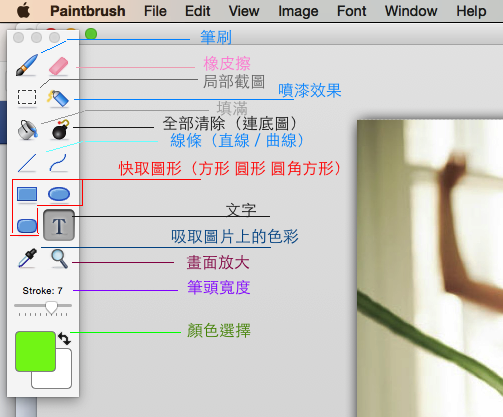
Task: Open the Apple menu
Action: tap(23, 11)
